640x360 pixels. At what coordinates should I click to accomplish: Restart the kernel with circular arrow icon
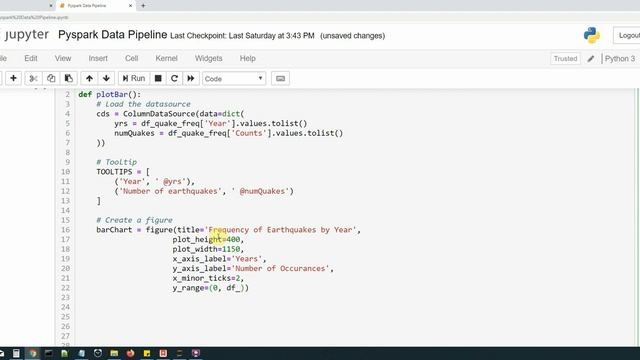pyautogui.click(x=174, y=78)
